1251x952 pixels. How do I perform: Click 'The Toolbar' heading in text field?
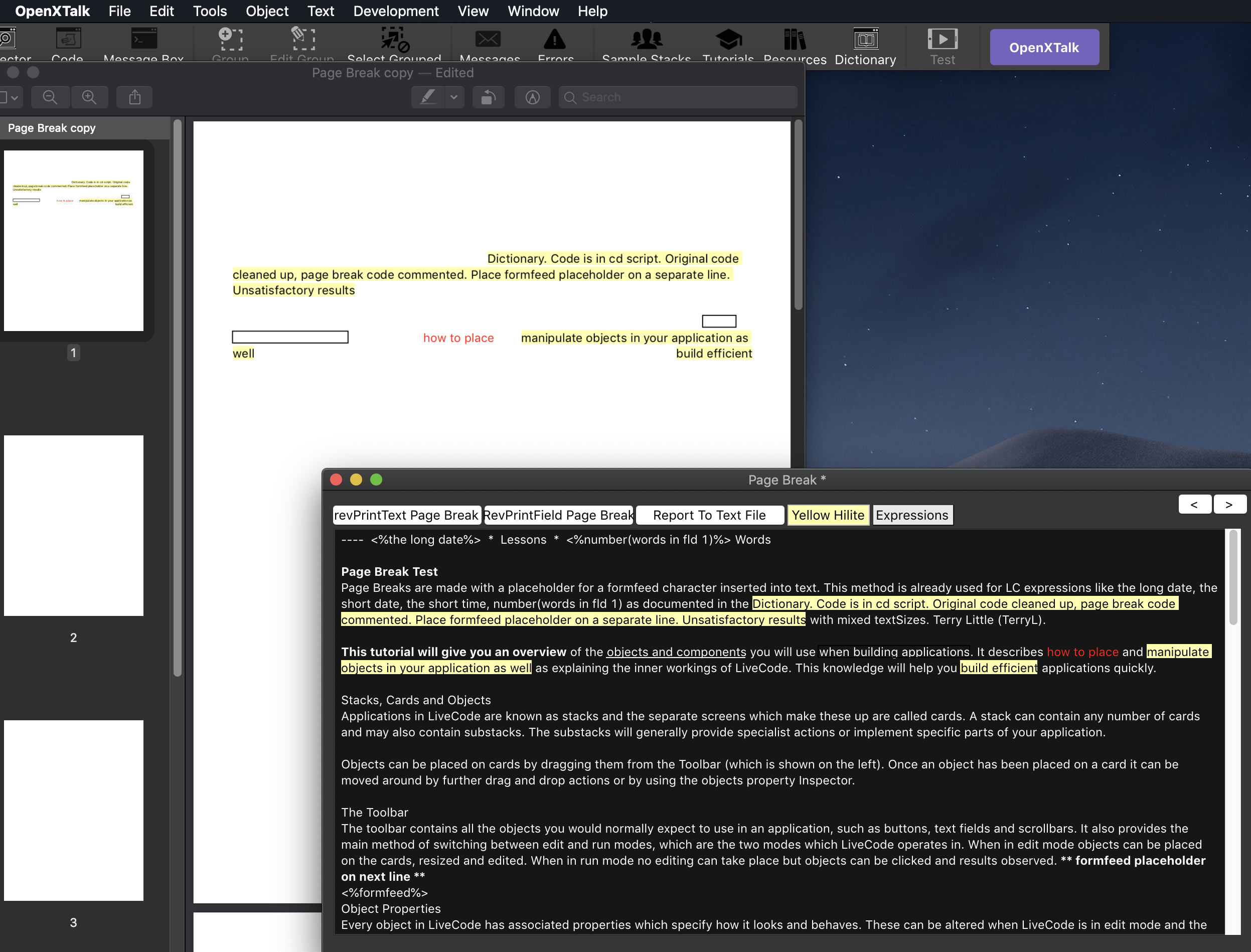(x=374, y=812)
